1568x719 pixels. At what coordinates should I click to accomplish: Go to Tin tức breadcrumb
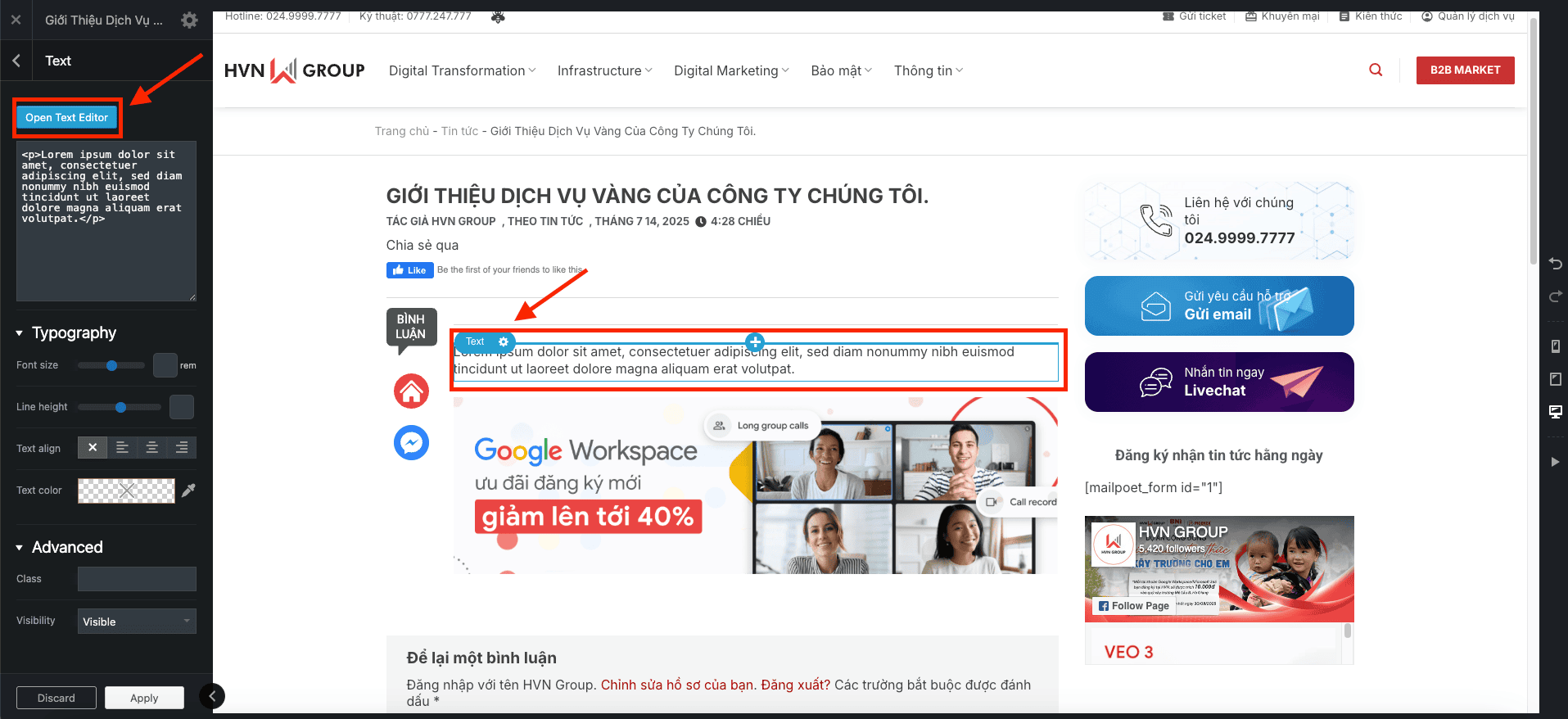pos(460,131)
